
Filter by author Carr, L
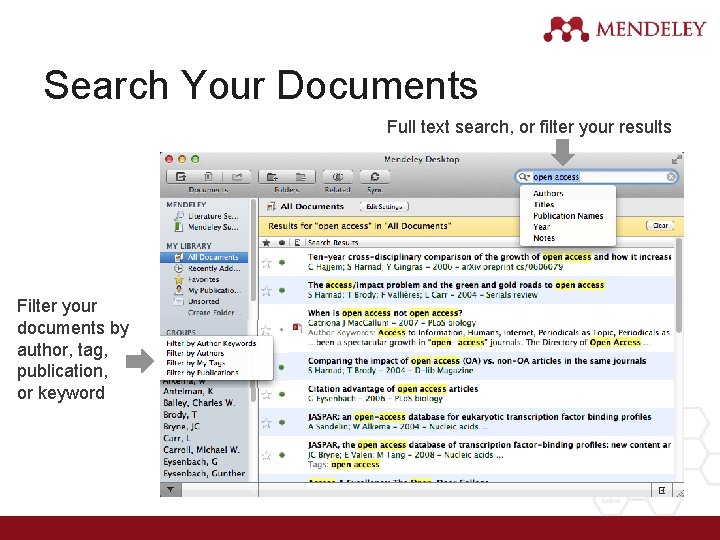point(177,438)
